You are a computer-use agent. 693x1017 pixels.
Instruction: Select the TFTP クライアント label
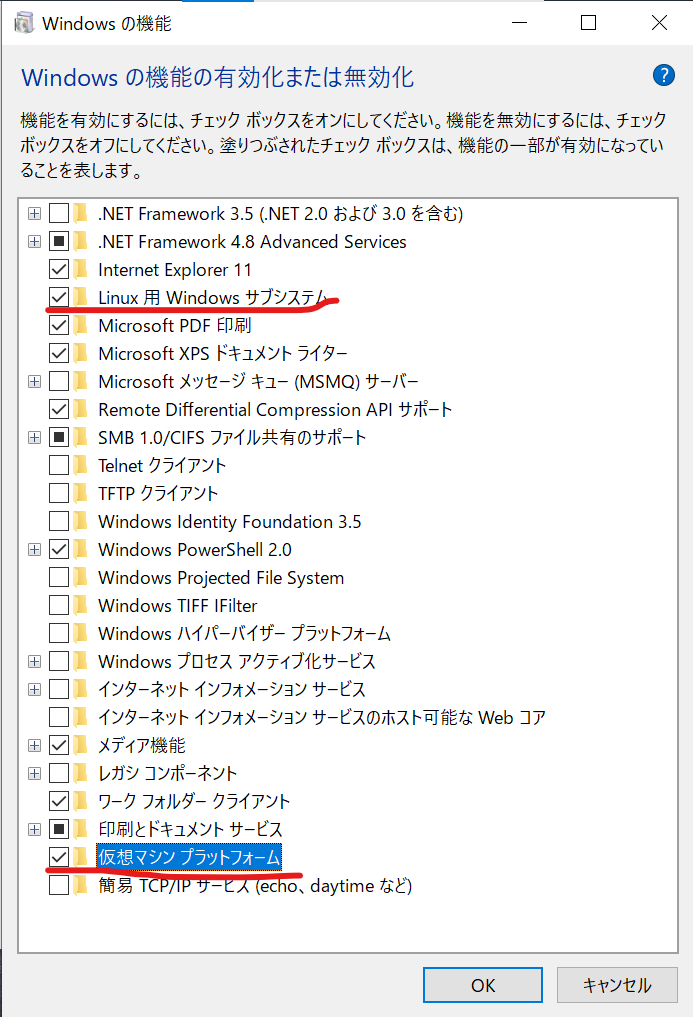tap(158, 493)
